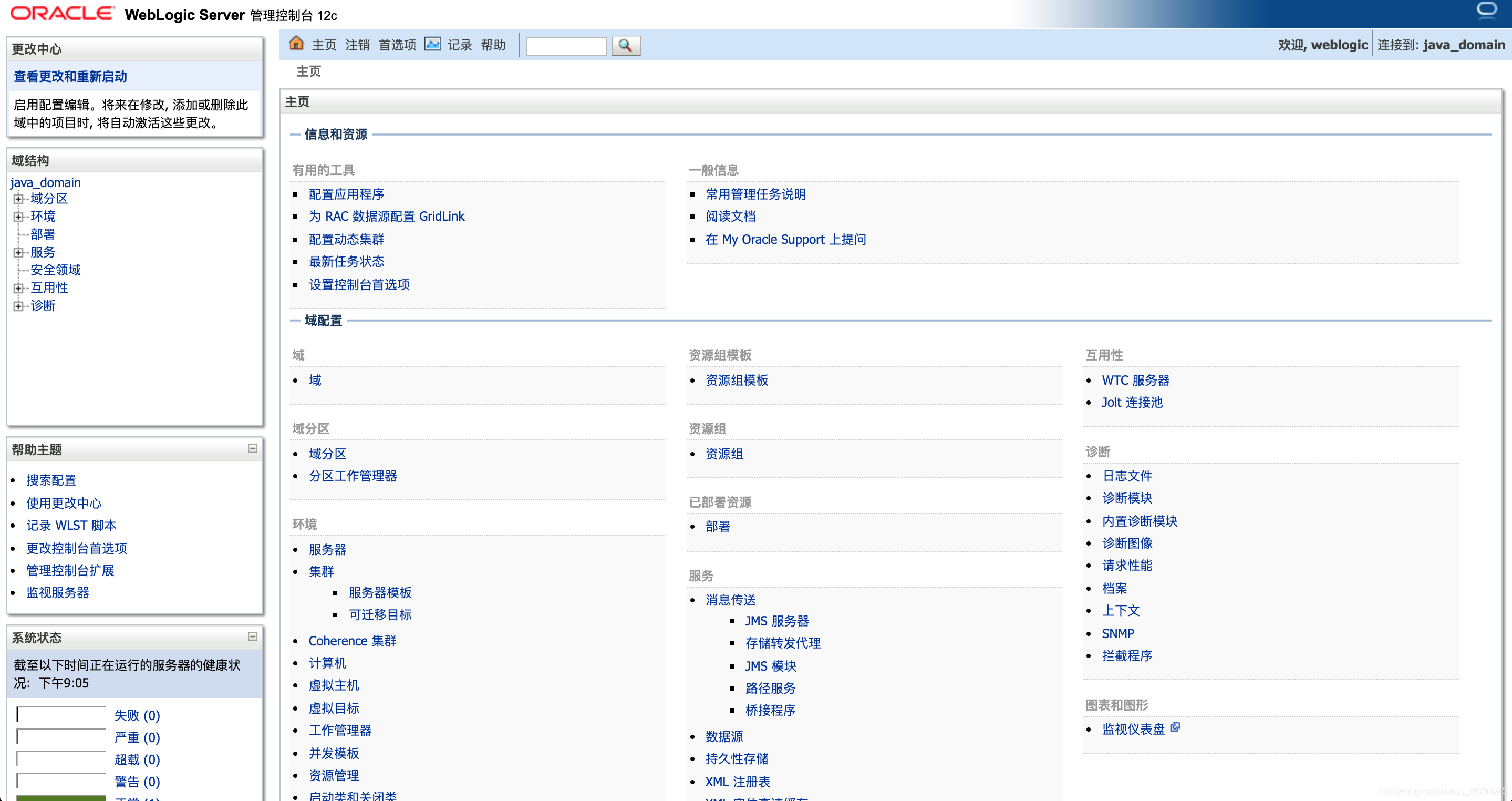Expand the 环境 tree node
This screenshot has height=801, width=1512.
18,217
